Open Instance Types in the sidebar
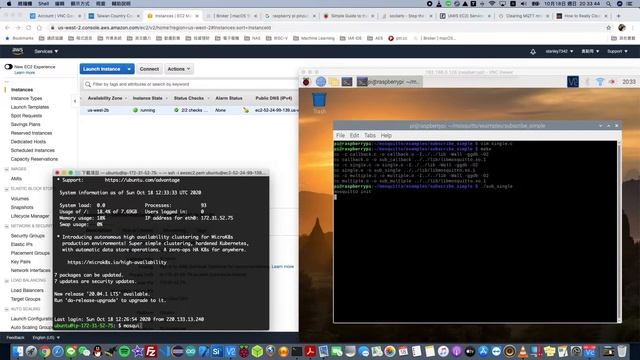Screen dimensions: 640x360 click(26, 98)
